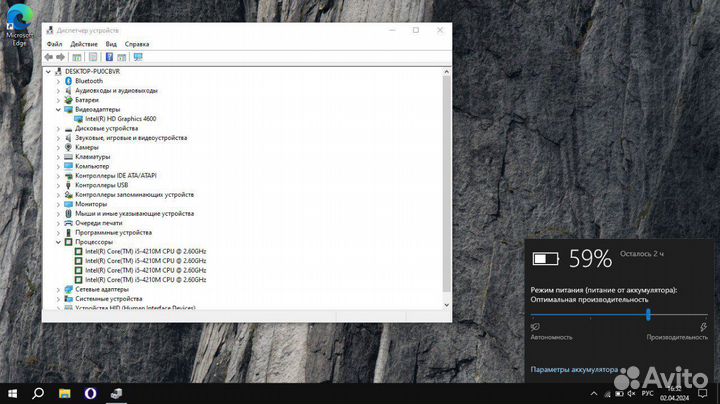Open the Файл menu
The width and height of the screenshot is (720, 404).
54,44
